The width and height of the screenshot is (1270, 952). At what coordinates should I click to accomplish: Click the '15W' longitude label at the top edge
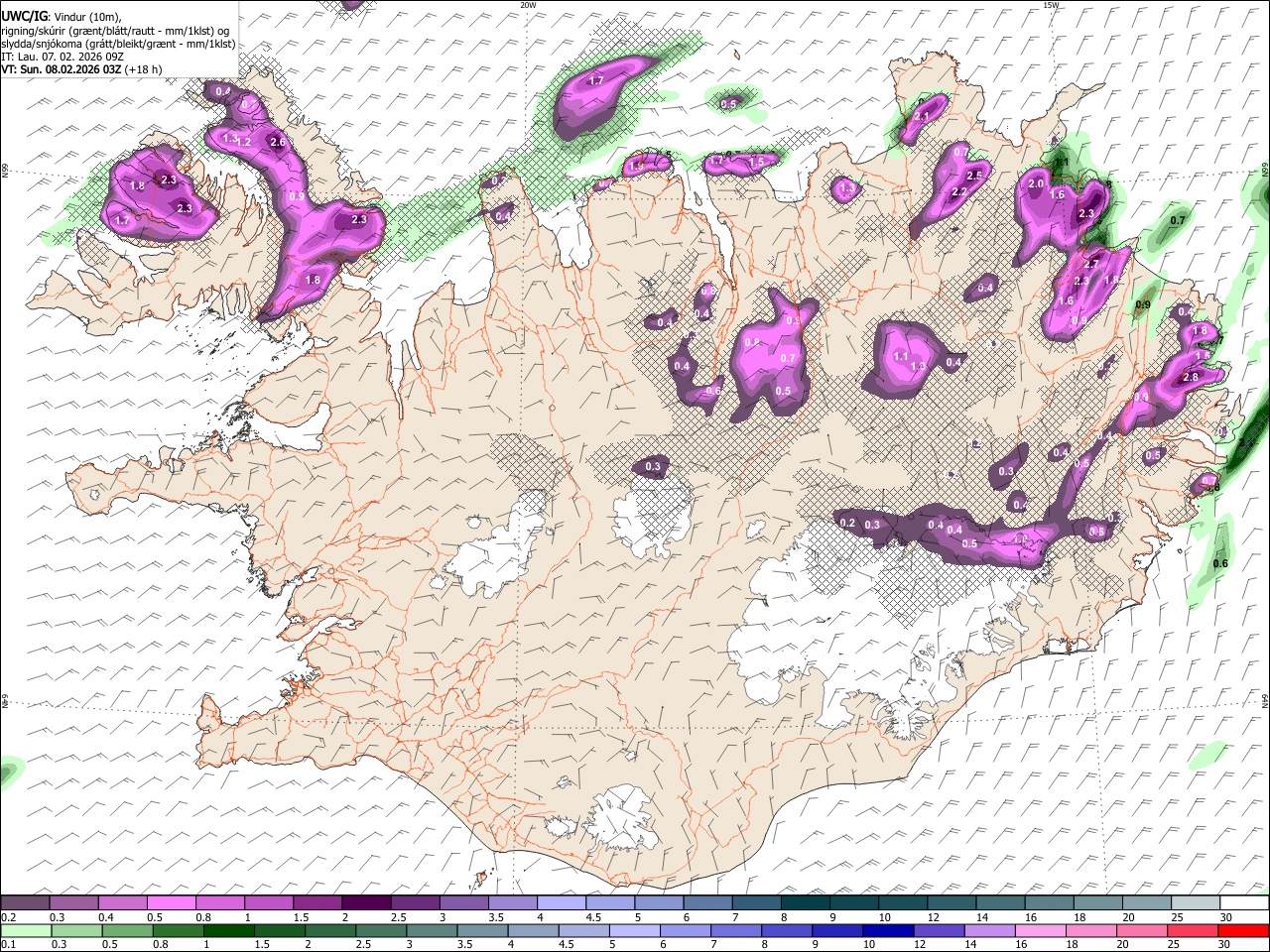(x=1052, y=5)
